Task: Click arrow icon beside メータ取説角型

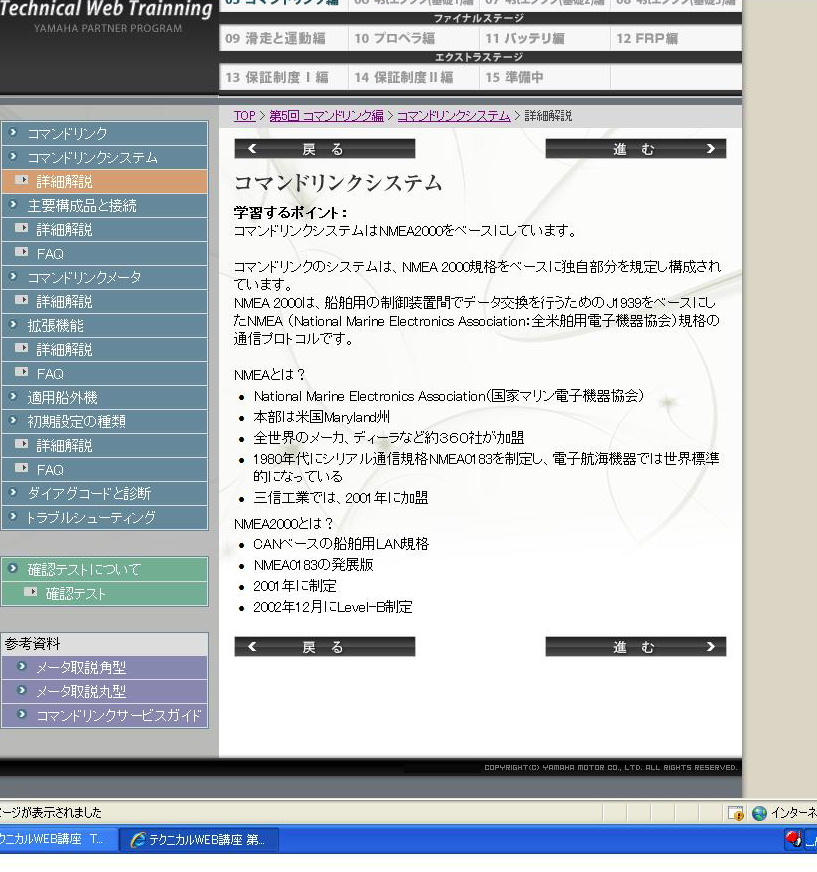Action: point(22,666)
